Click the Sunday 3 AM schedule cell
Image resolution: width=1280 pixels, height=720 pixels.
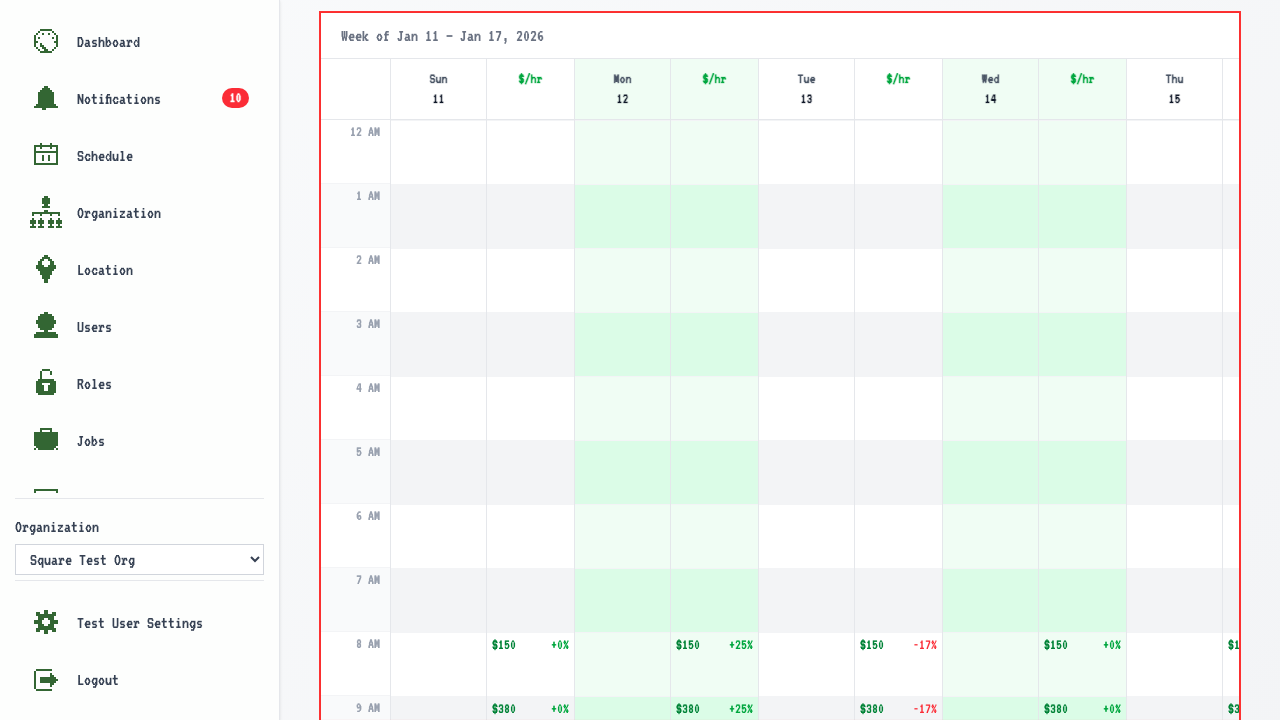point(438,344)
